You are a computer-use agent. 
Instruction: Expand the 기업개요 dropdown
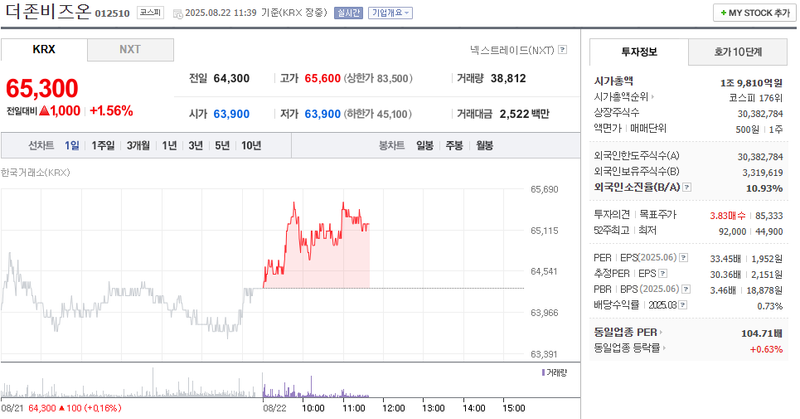(390, 13)
